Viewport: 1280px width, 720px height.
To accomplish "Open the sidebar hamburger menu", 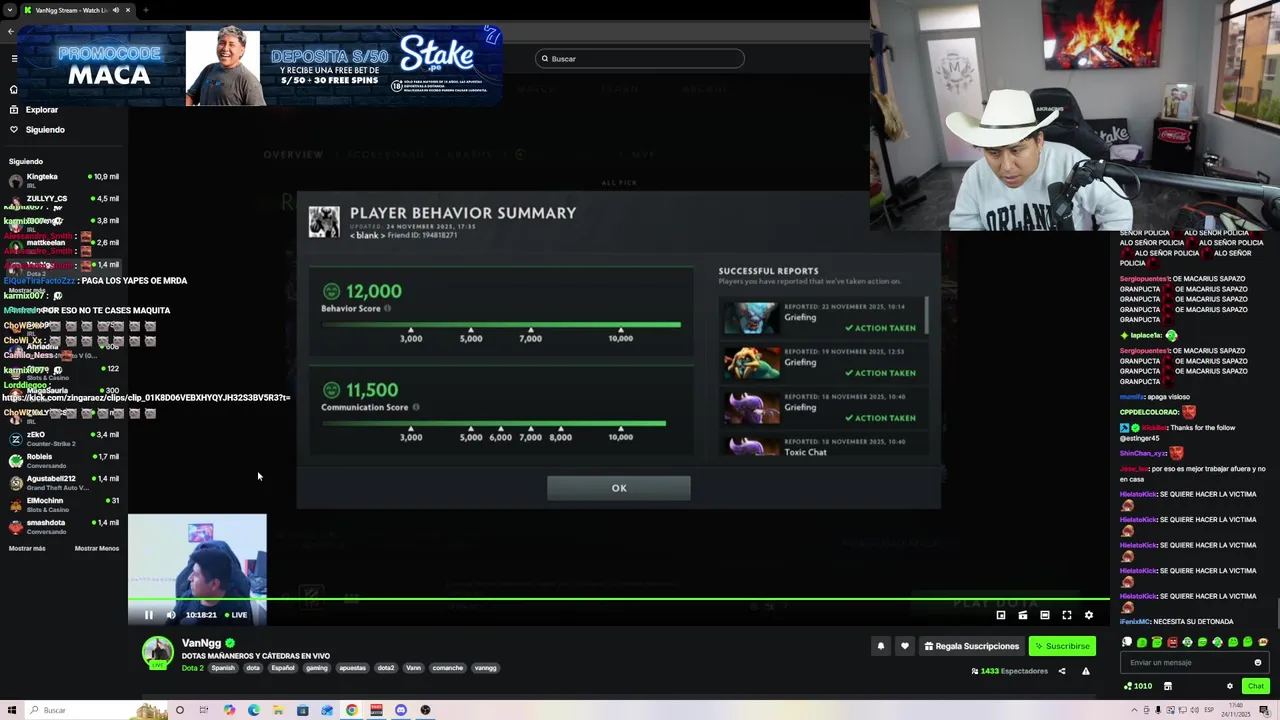I will [x=14, y=58].
